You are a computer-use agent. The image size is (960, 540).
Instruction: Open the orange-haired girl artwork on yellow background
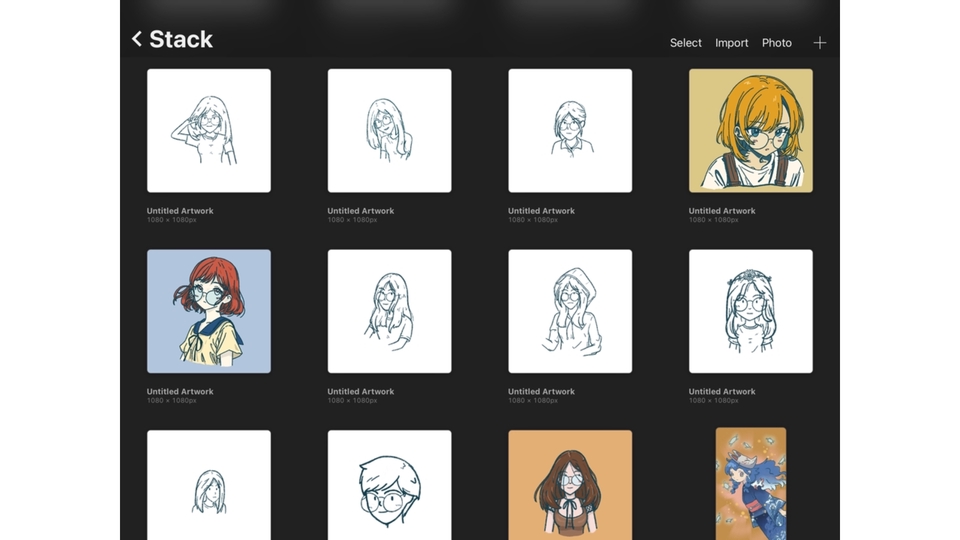click(x=750, y=130)
